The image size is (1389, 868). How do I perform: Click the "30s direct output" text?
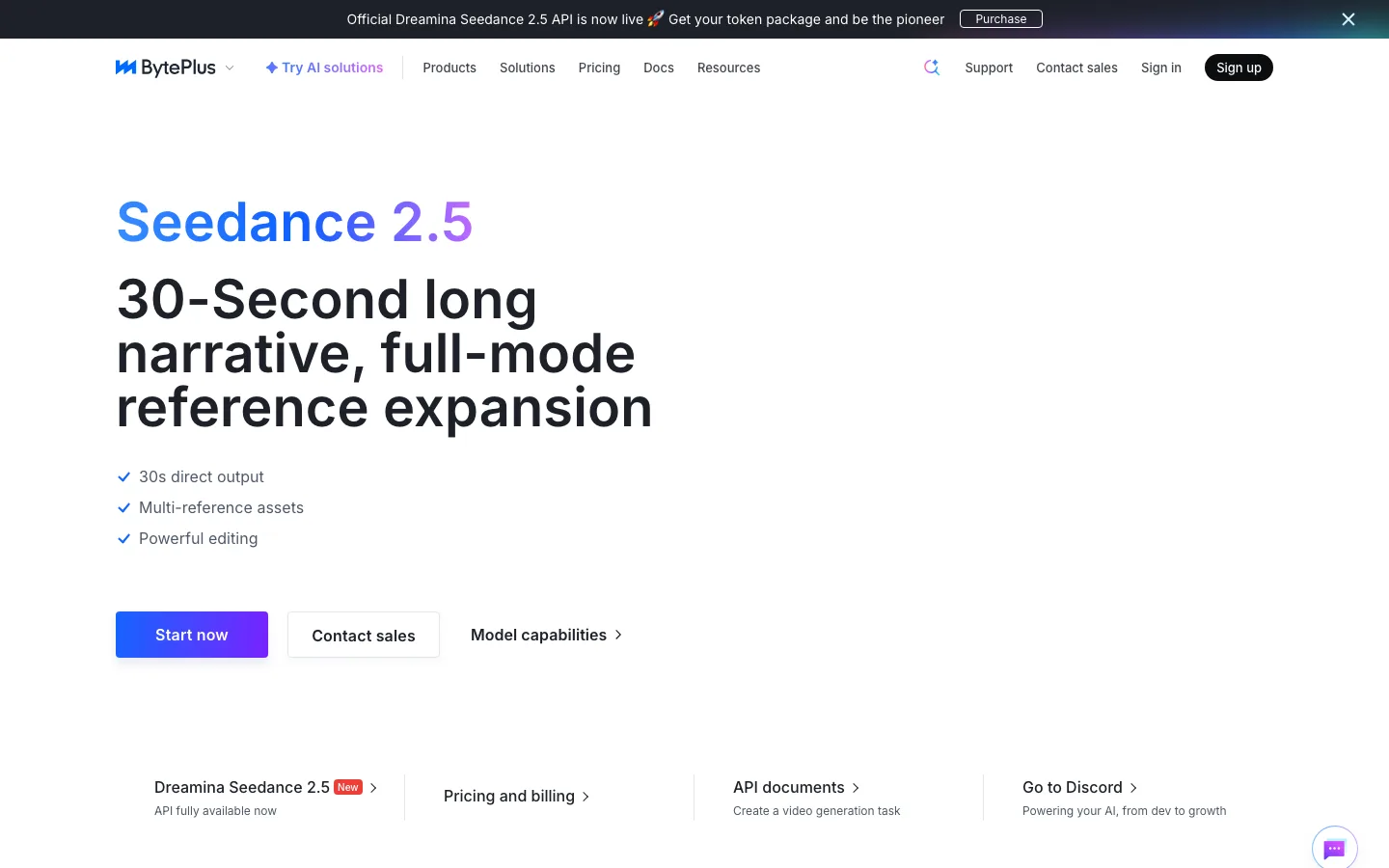coord(202,476)
